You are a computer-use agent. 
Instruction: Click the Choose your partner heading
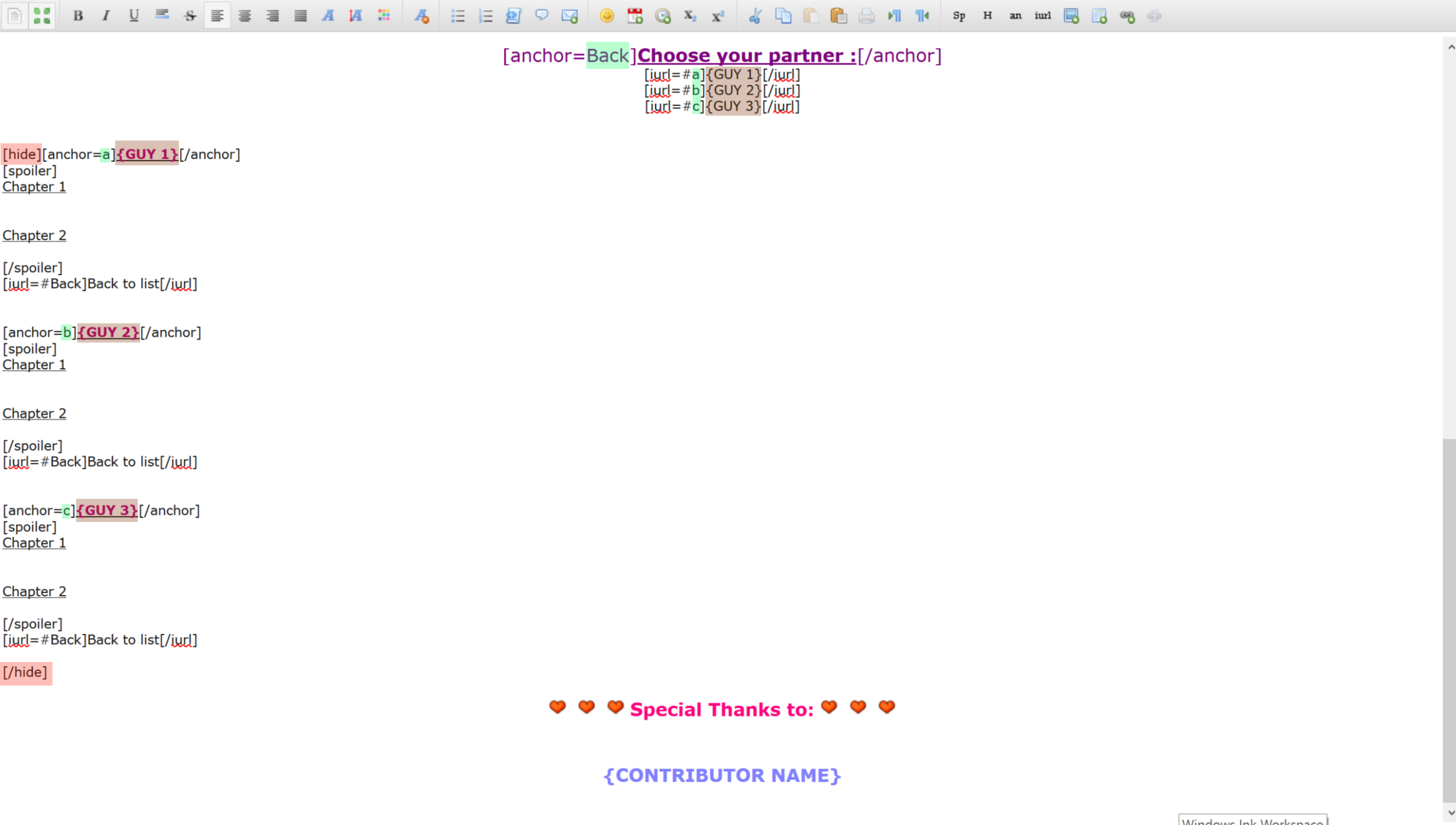[746, 55]
